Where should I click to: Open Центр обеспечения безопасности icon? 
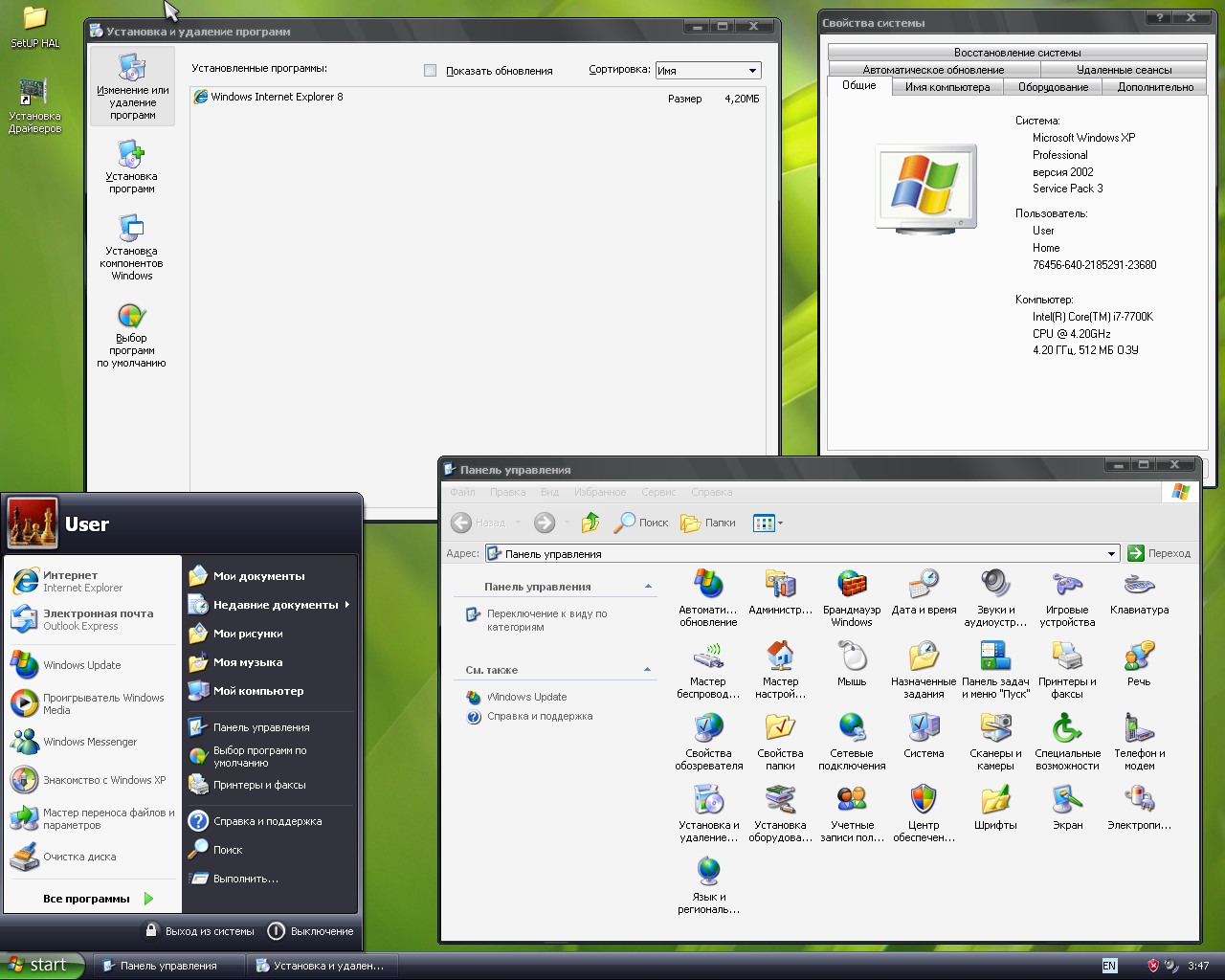pyautogui.click(x=924, y=813)
